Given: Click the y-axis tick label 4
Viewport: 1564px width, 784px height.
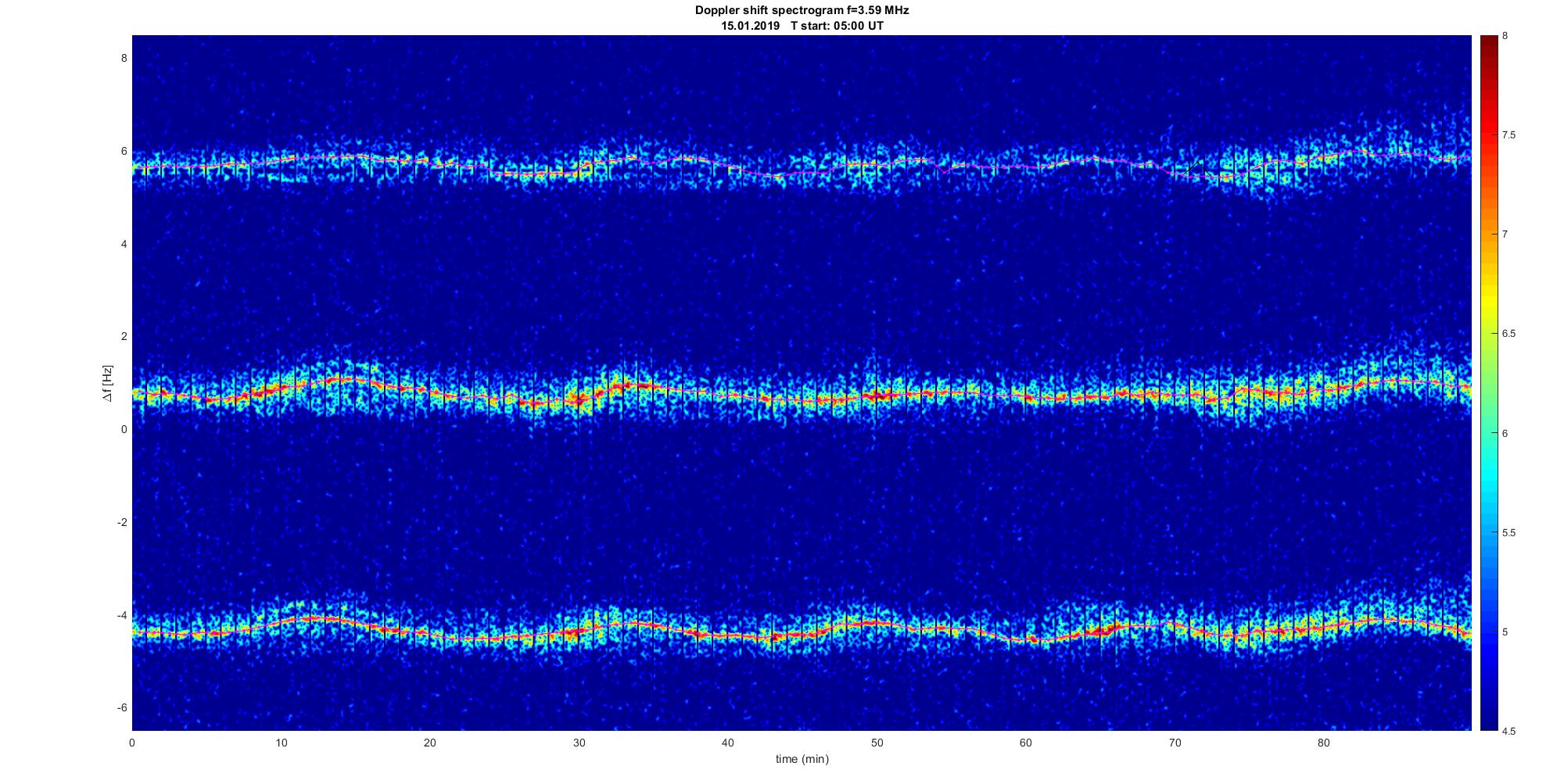Looking at the screenshot, I should [124, 244].
